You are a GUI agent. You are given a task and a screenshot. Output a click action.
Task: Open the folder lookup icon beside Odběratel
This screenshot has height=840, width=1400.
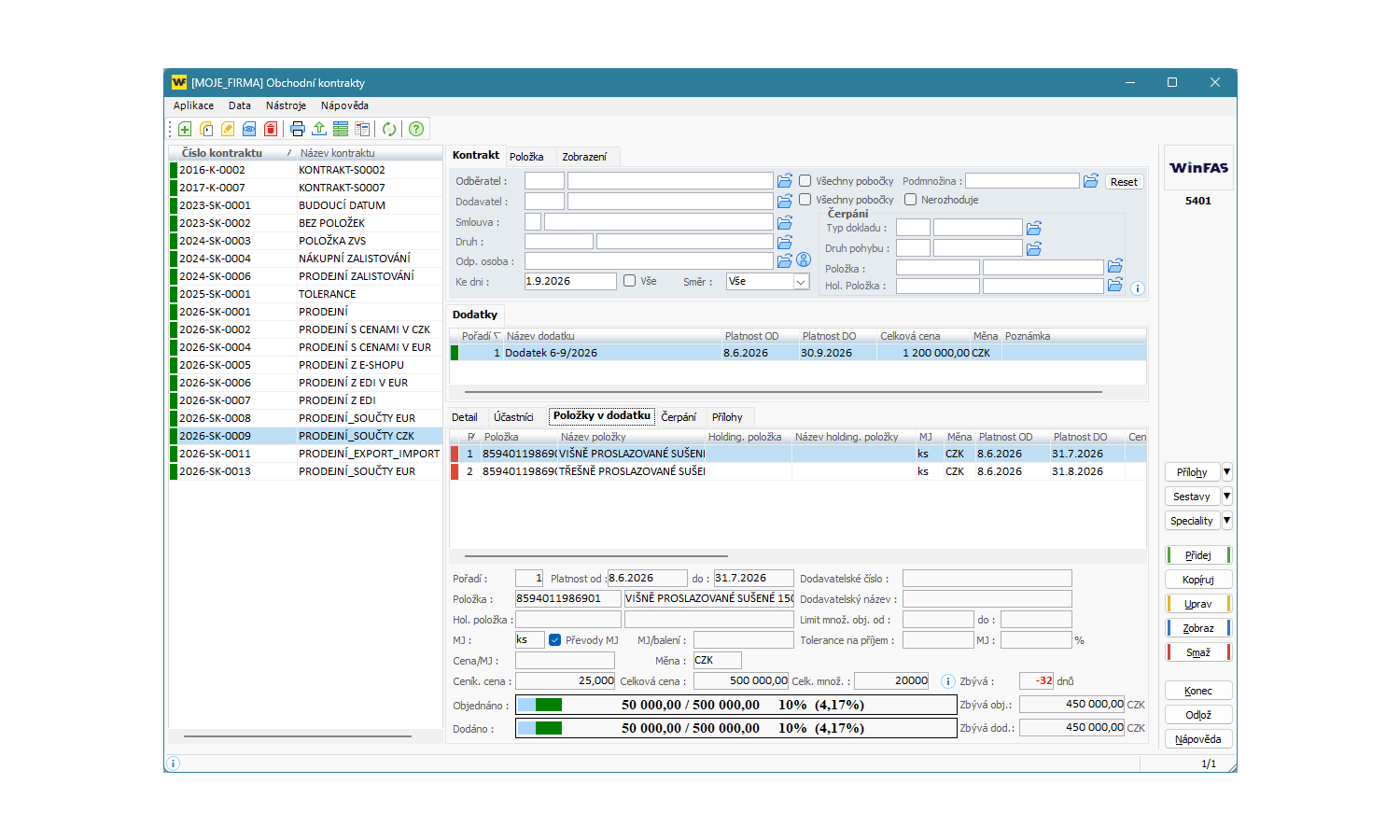pos(785,181)
